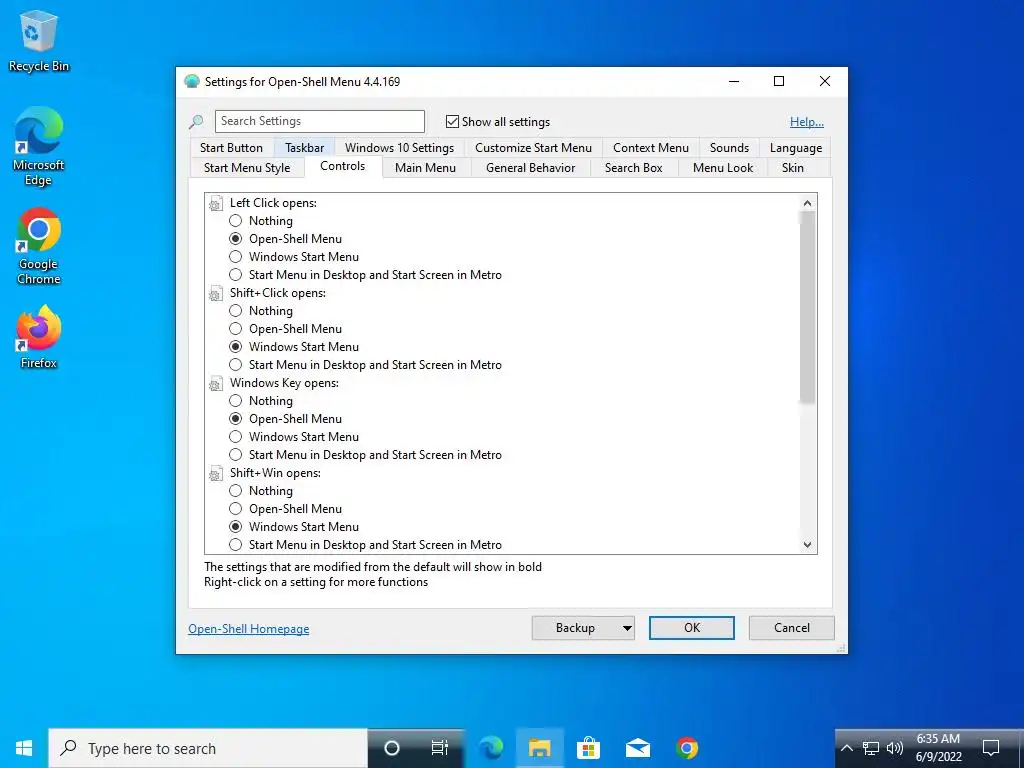Image resolution: width=1024 pixels, height=768 pixels.
Task: Open File Explorer from the taskbar
Action: tap(539, 748)
